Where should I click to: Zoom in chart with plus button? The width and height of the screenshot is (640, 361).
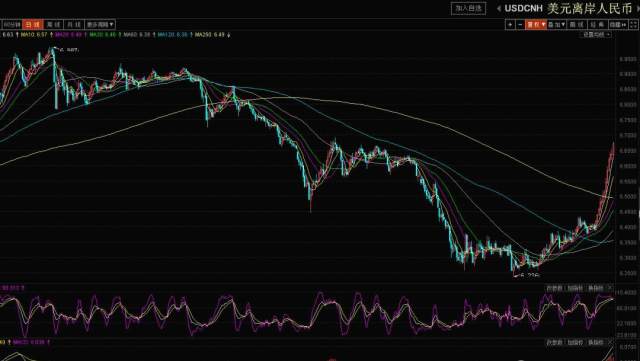510,25
